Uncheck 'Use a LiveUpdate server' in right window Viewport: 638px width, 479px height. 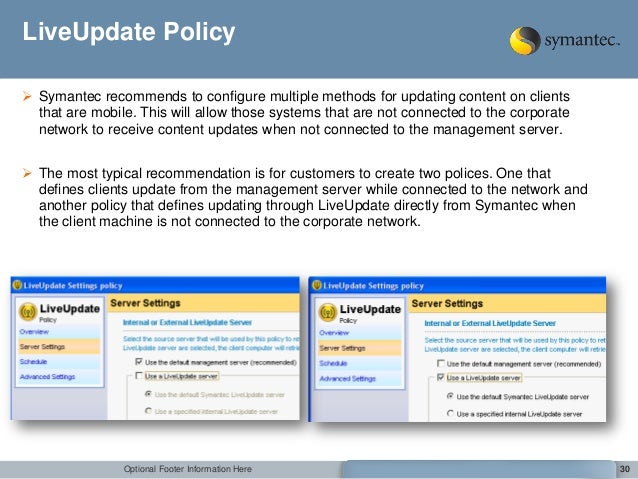(441, 377)
